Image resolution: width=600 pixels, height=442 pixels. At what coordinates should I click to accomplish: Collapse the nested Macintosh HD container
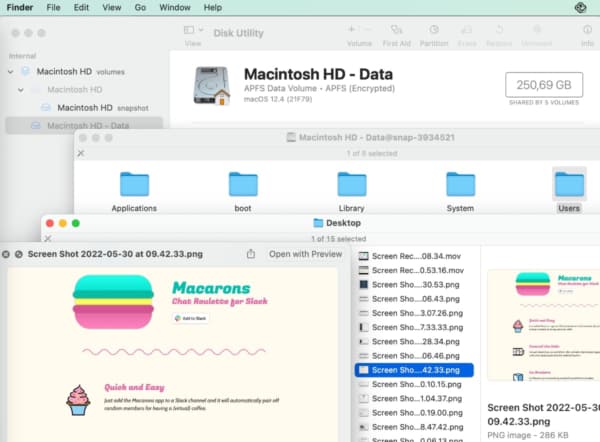click(21, 90)
